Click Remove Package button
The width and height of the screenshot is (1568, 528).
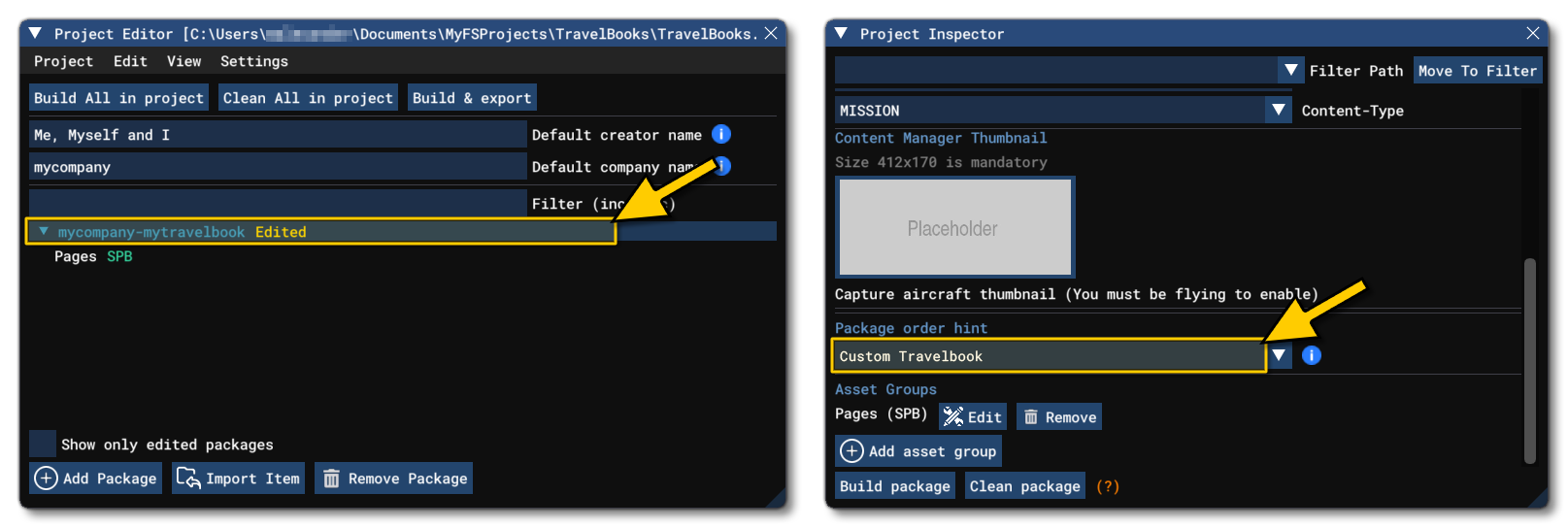point(393,478)
